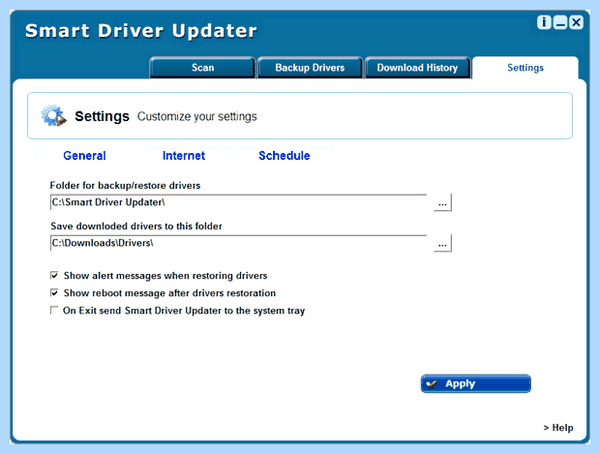Screen dimensions: 600x454
Task: Select the Settings tab
Action: (525, 68)
